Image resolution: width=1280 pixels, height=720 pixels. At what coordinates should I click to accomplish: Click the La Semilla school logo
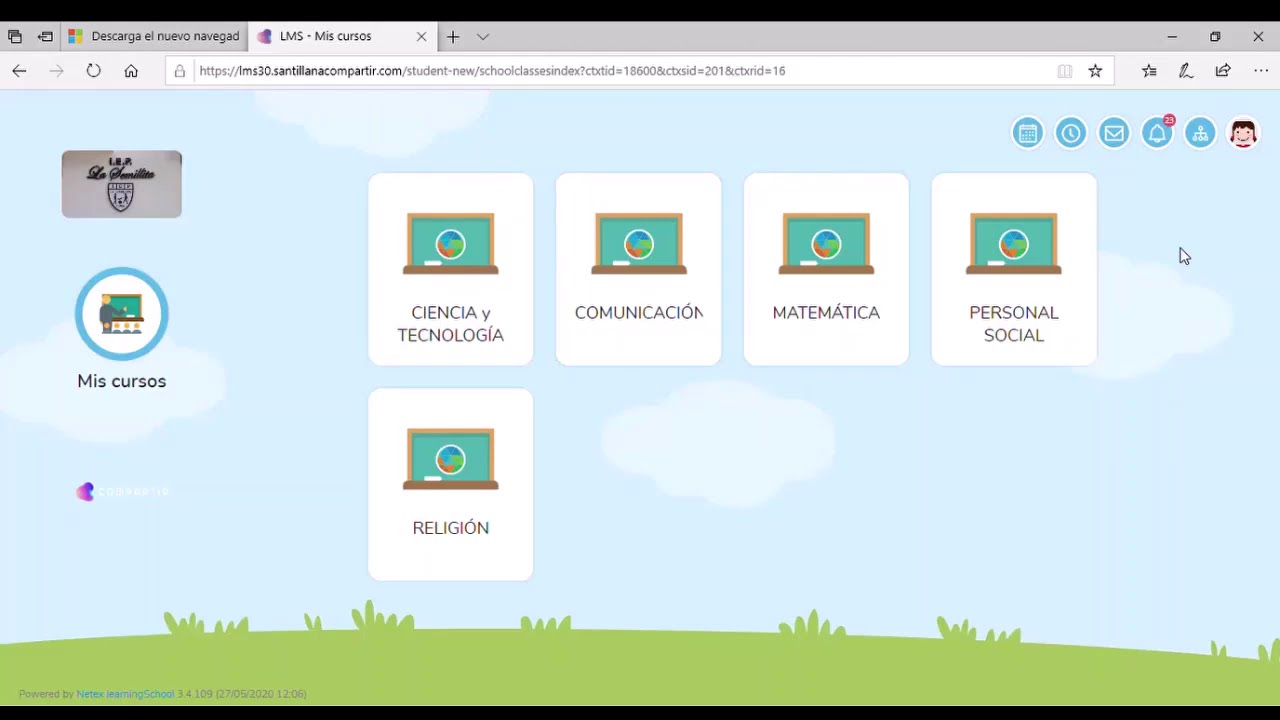click(122, 184)
